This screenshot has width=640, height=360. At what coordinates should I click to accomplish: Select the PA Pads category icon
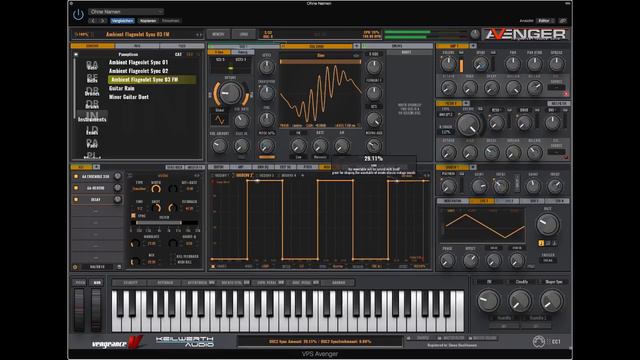(x=92, y=143)
